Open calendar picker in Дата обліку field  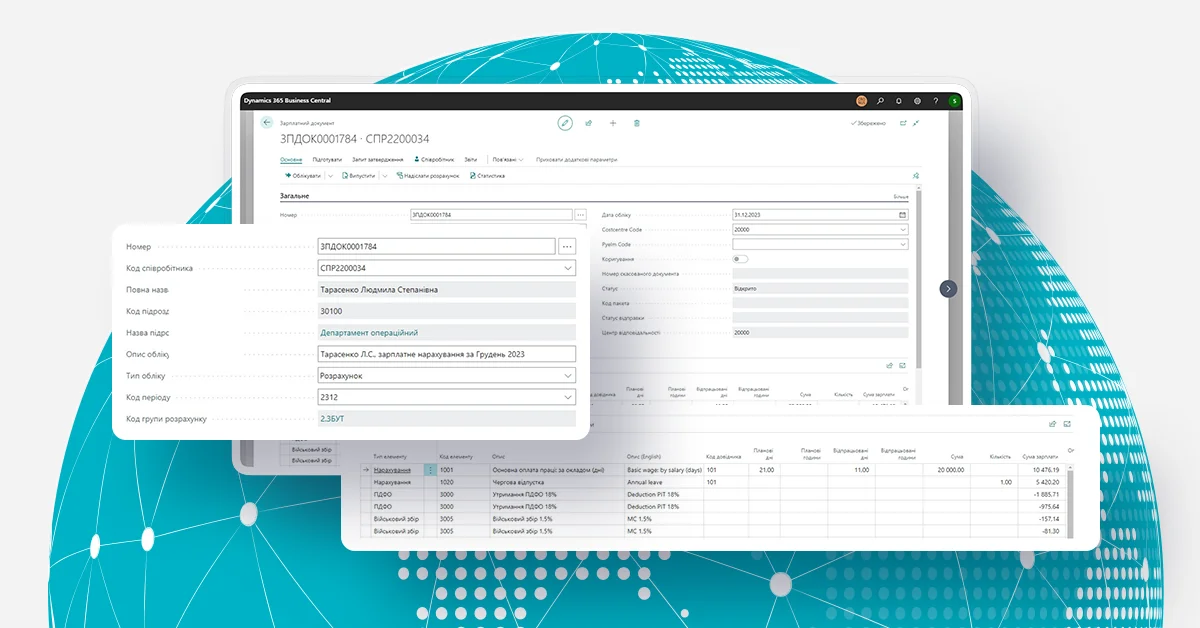pyautogui.click(x=902, y=215)
